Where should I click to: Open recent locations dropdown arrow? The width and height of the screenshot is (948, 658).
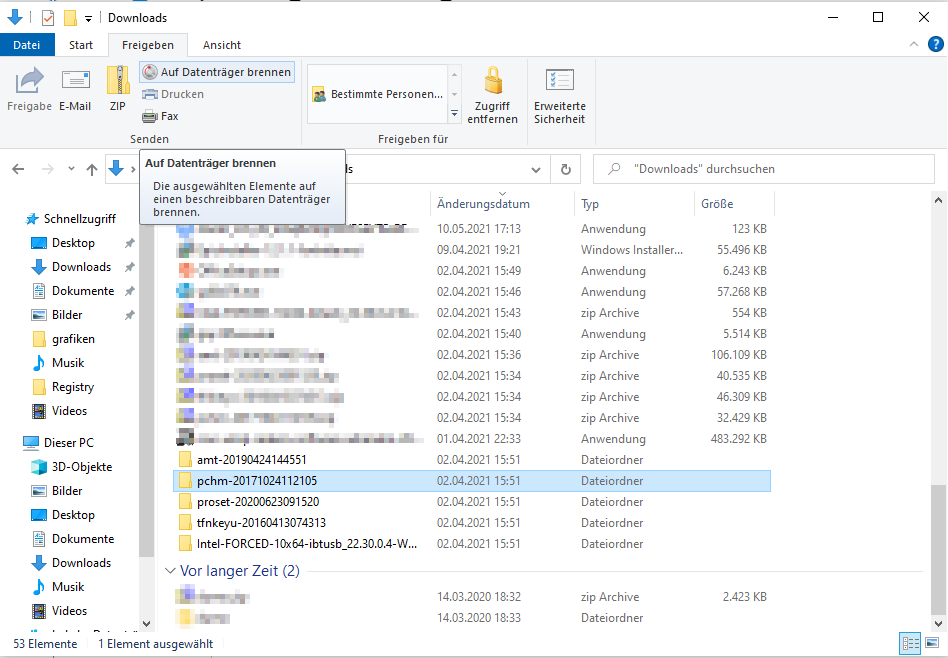pyautogui.click(x=71, y=169)
